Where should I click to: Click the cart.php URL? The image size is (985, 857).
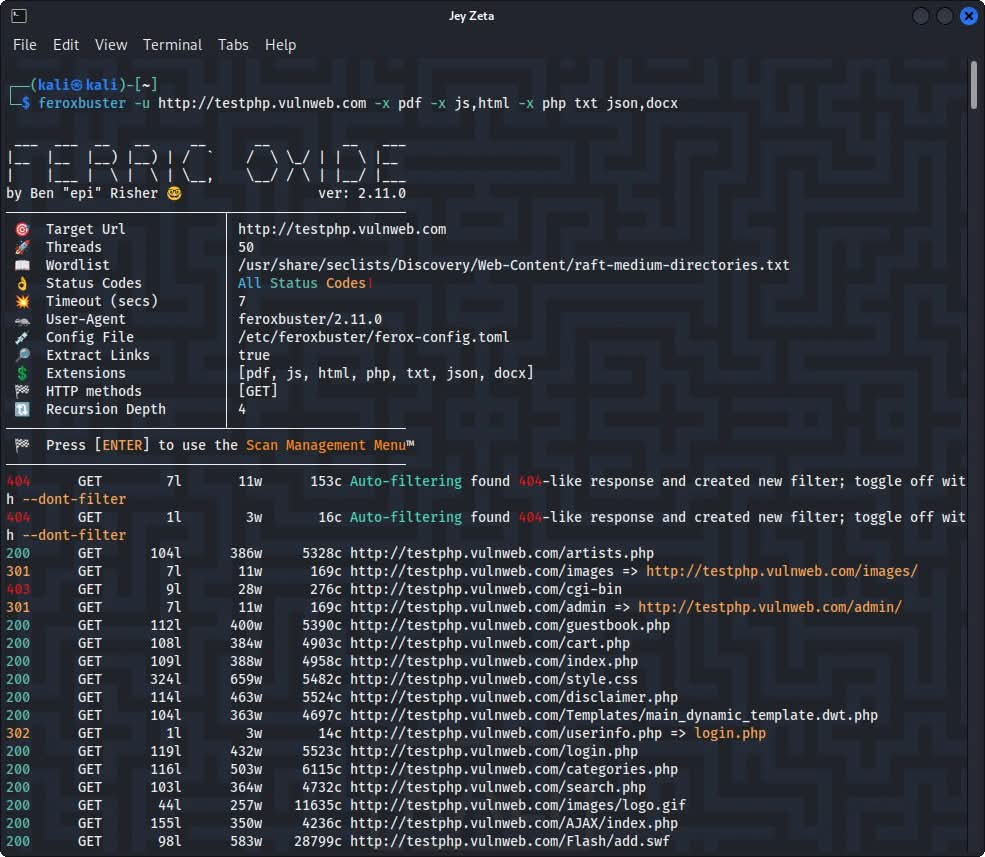(x=489, y=643)
